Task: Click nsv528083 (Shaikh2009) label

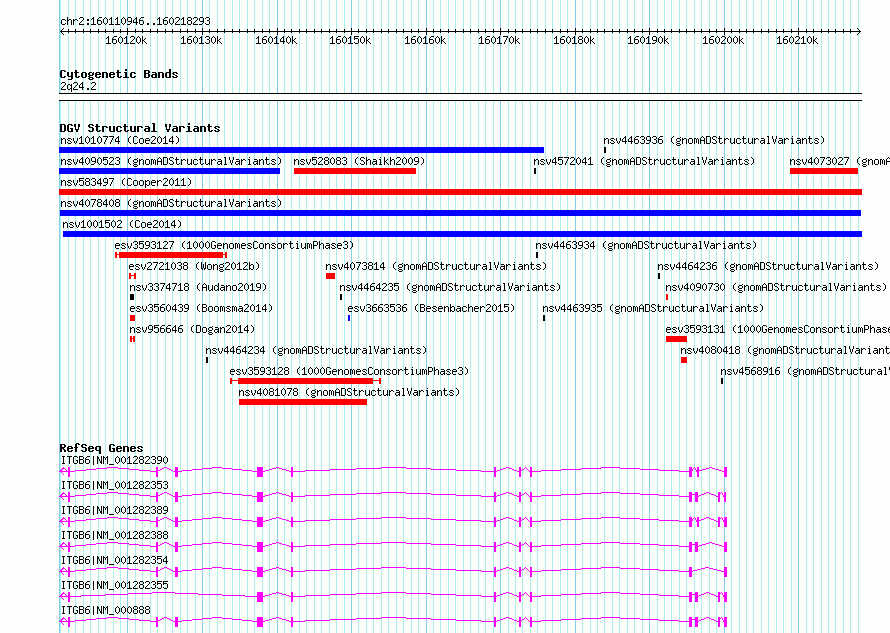Action: 359,161
